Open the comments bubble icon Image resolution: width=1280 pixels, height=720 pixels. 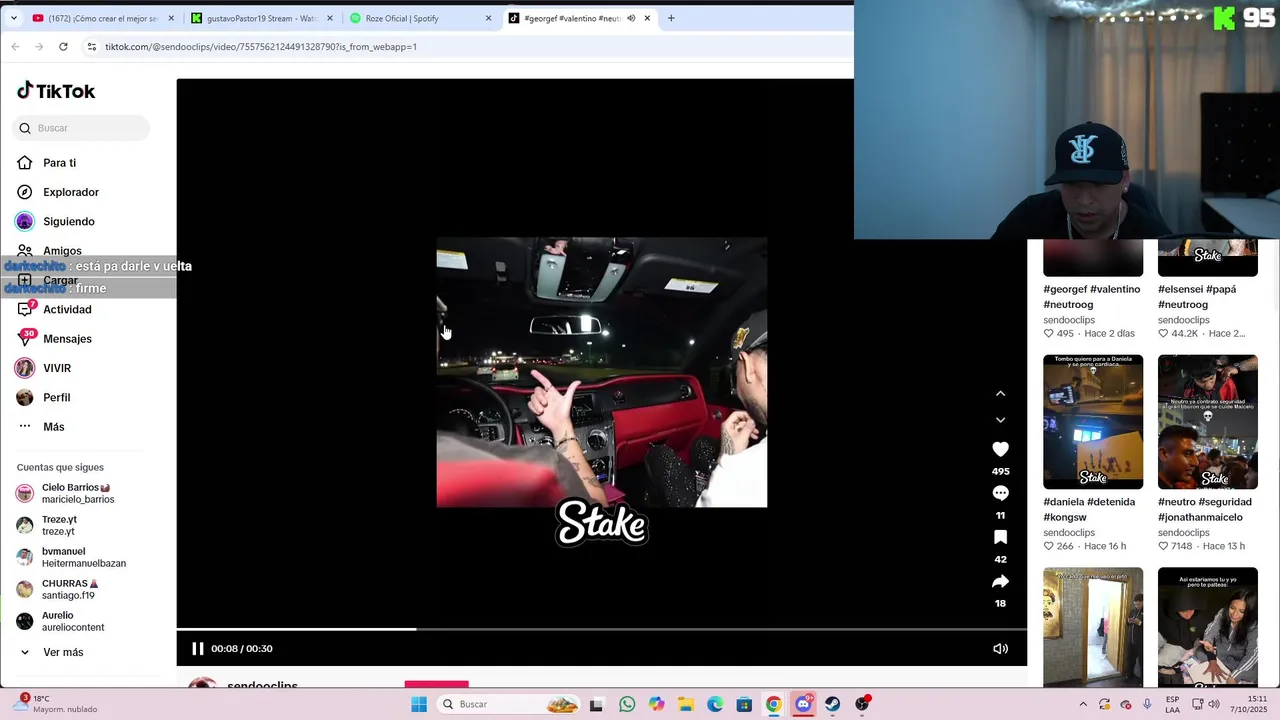click(1000, 493)
